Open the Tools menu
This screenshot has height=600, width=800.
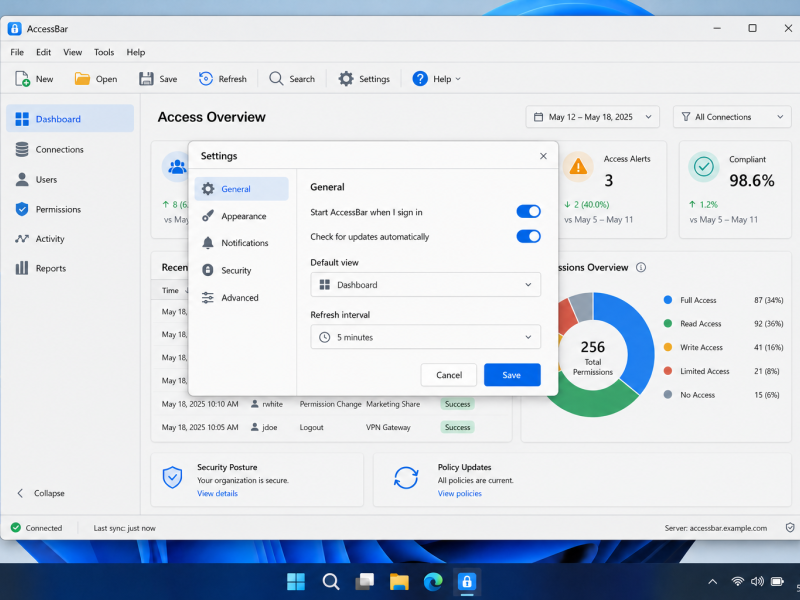(x=104, y=52)
